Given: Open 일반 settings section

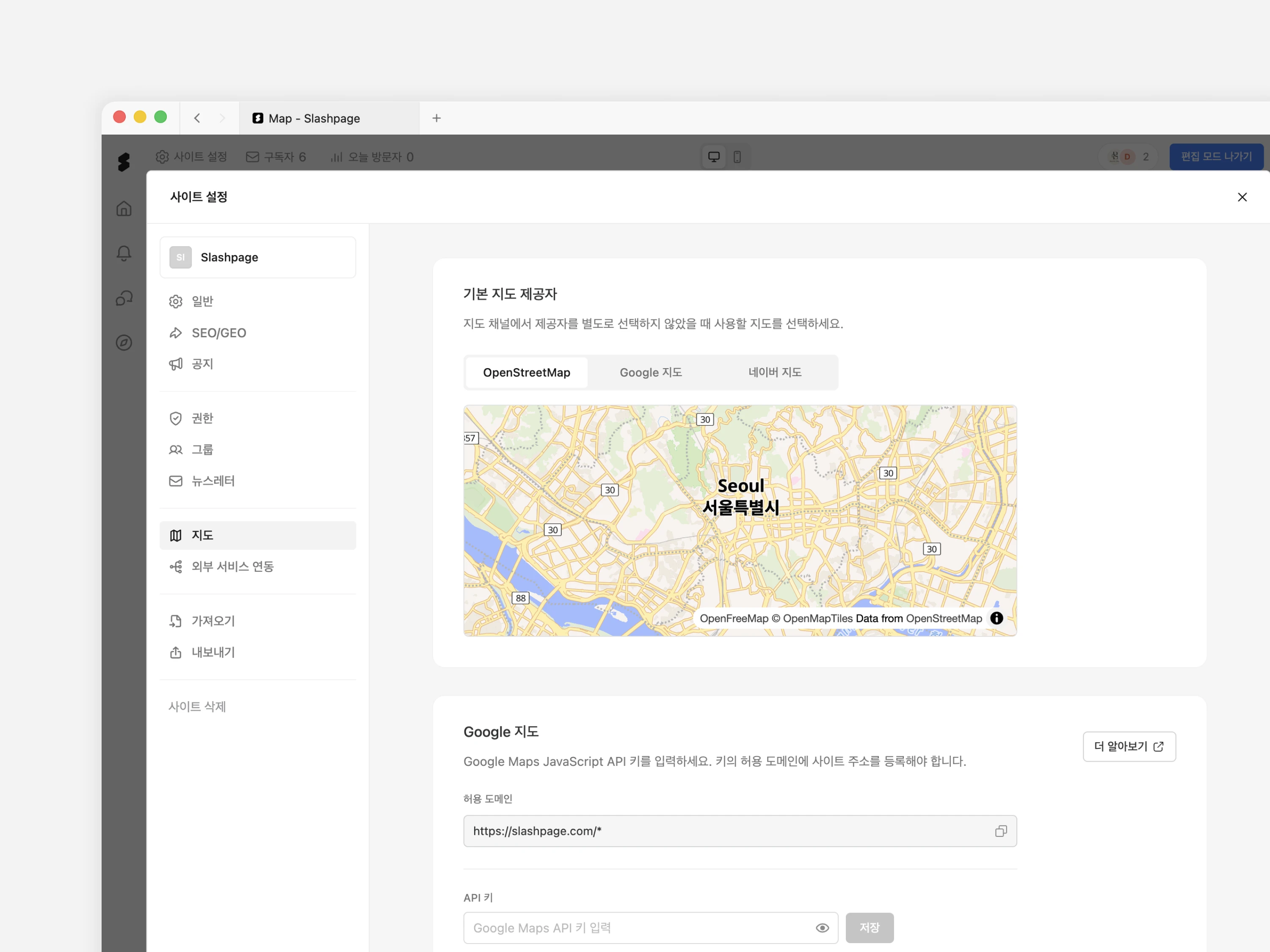Looking at the screenshot, I should click(x=258, y=301).
